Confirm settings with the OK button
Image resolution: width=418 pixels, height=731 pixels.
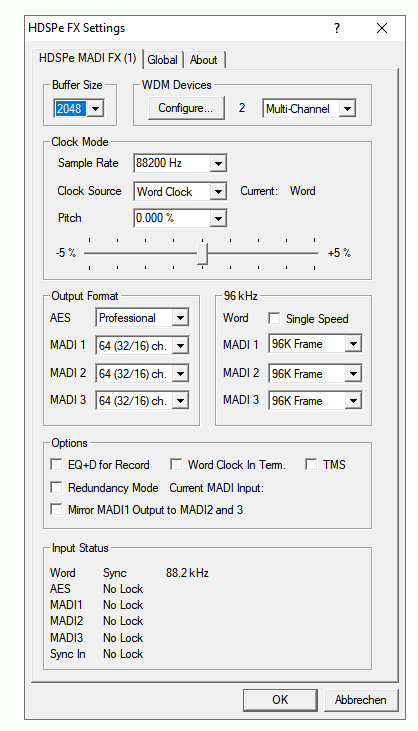pos(280,700)
